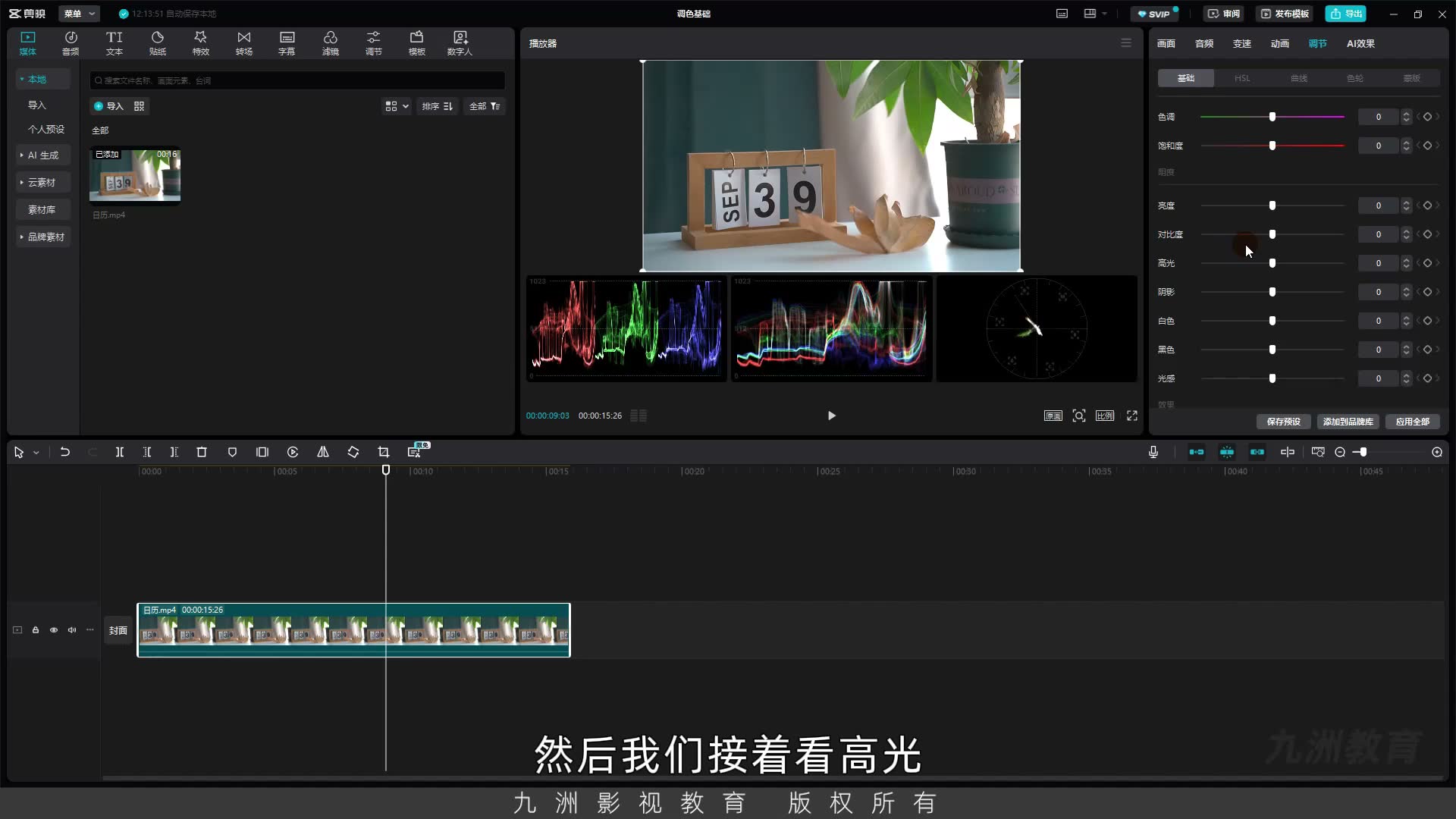1456x819 pixels.
Task: Click the 保存预设 save preset button
Action: [1283, 422]
